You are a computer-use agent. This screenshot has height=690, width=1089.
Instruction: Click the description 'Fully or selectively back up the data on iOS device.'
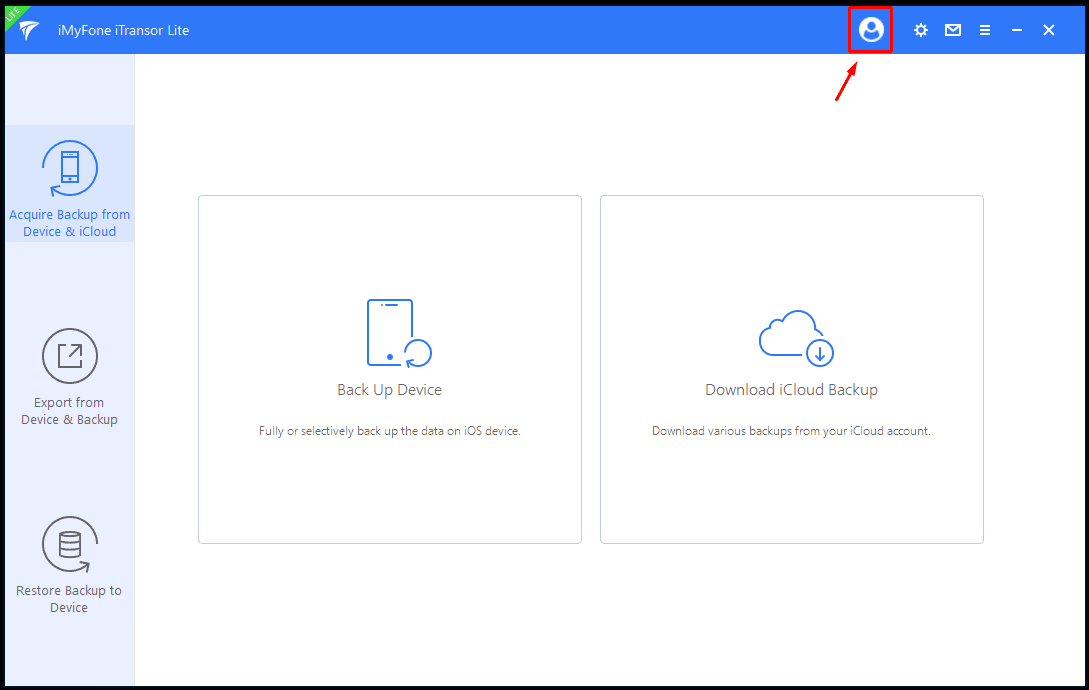point(390,431)
